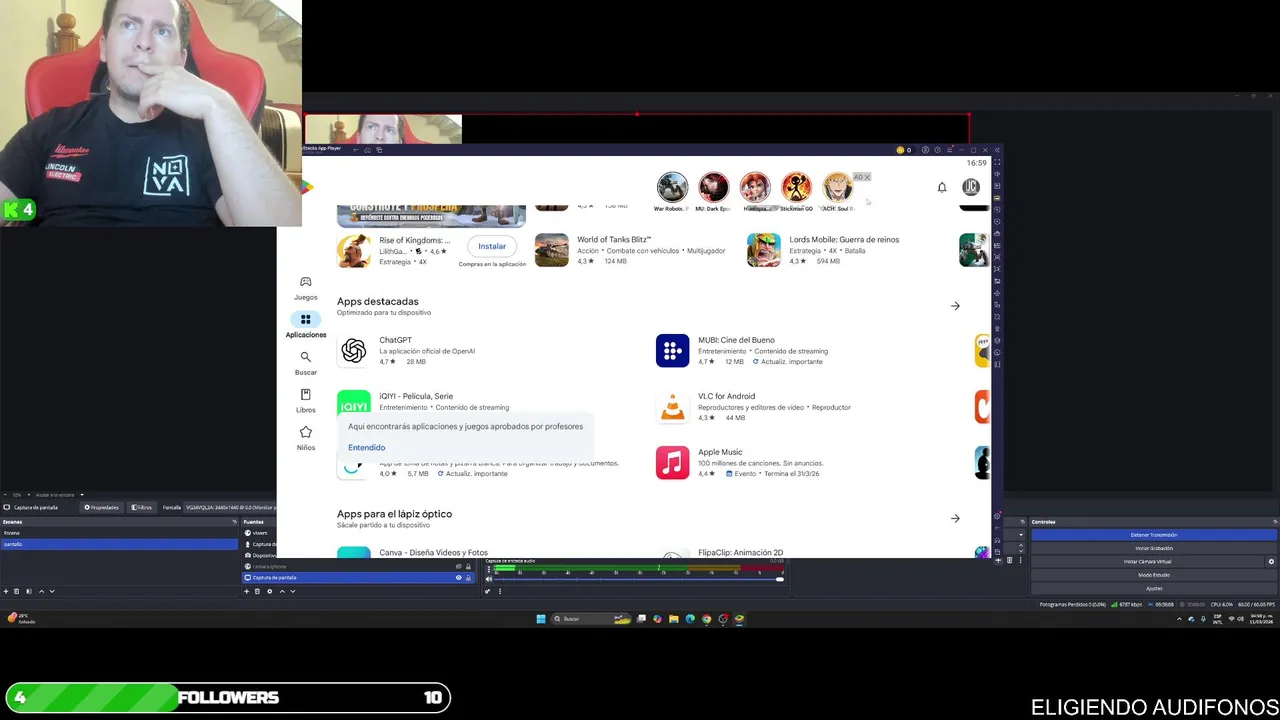Dismiss tooltip with Entendido

coord(366,448)
